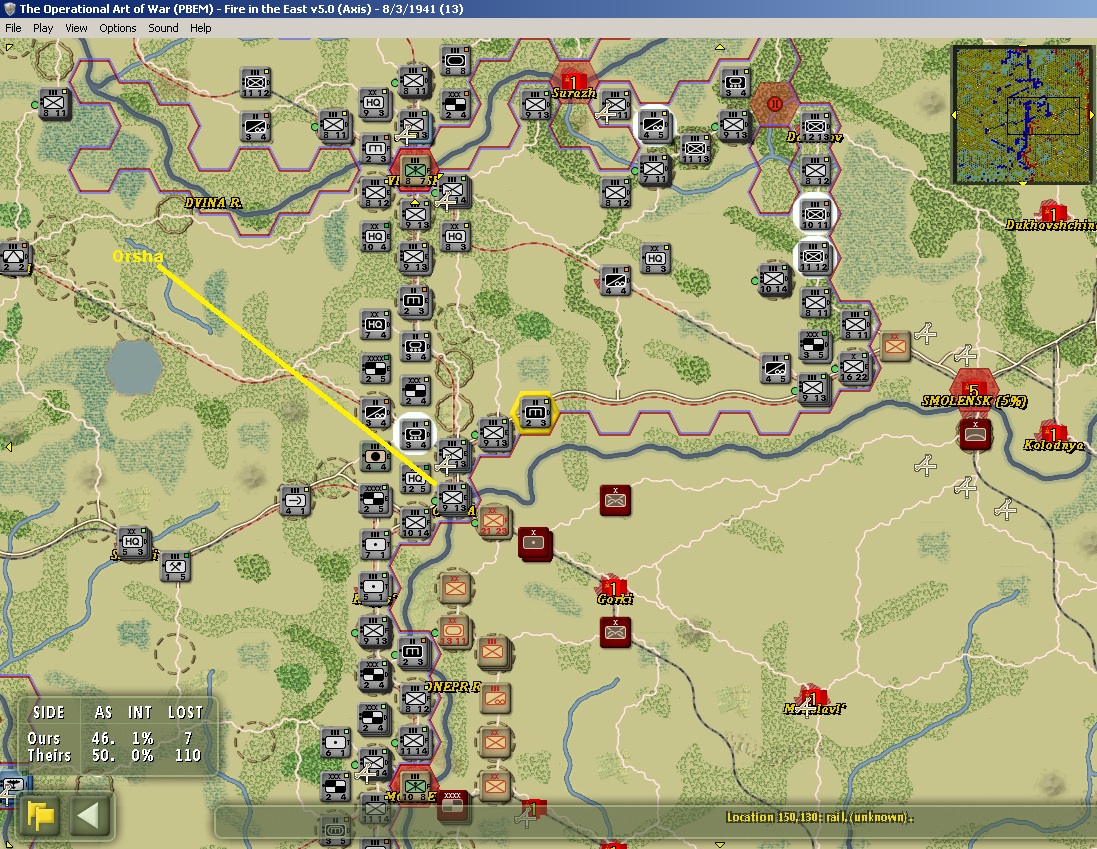Select the Soviet infantry unit north of Gorki
This screenshot has width=1097, height=849.
pyautogui.click(x=615, y=500)
